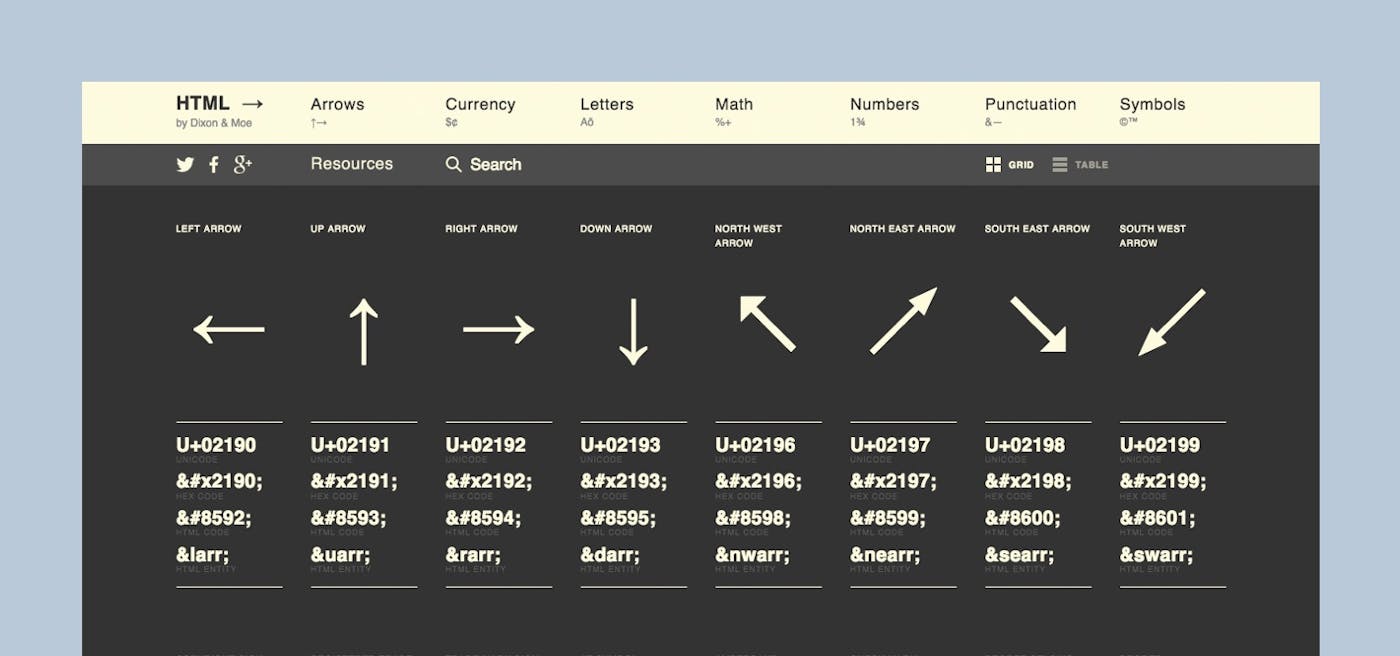Screen dimensions: 1400x656
Task: Click the Google+ share icon
Action: (x=242, y=164)
